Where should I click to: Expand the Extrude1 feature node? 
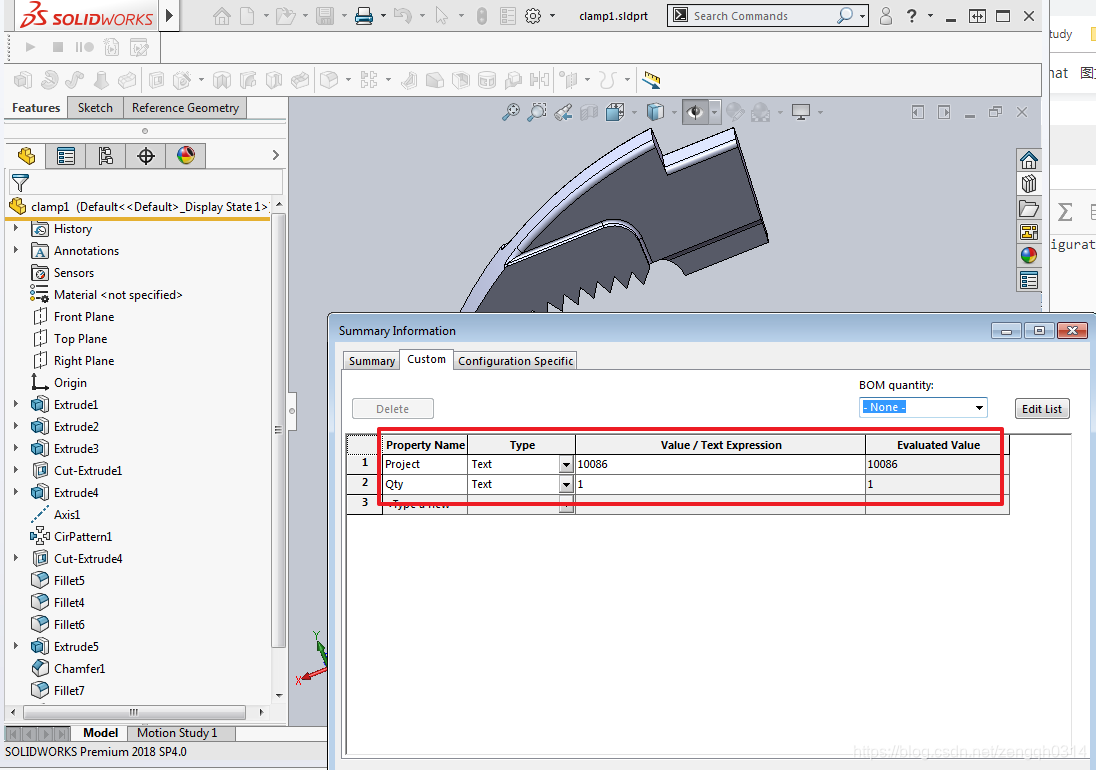click(16, 404)
